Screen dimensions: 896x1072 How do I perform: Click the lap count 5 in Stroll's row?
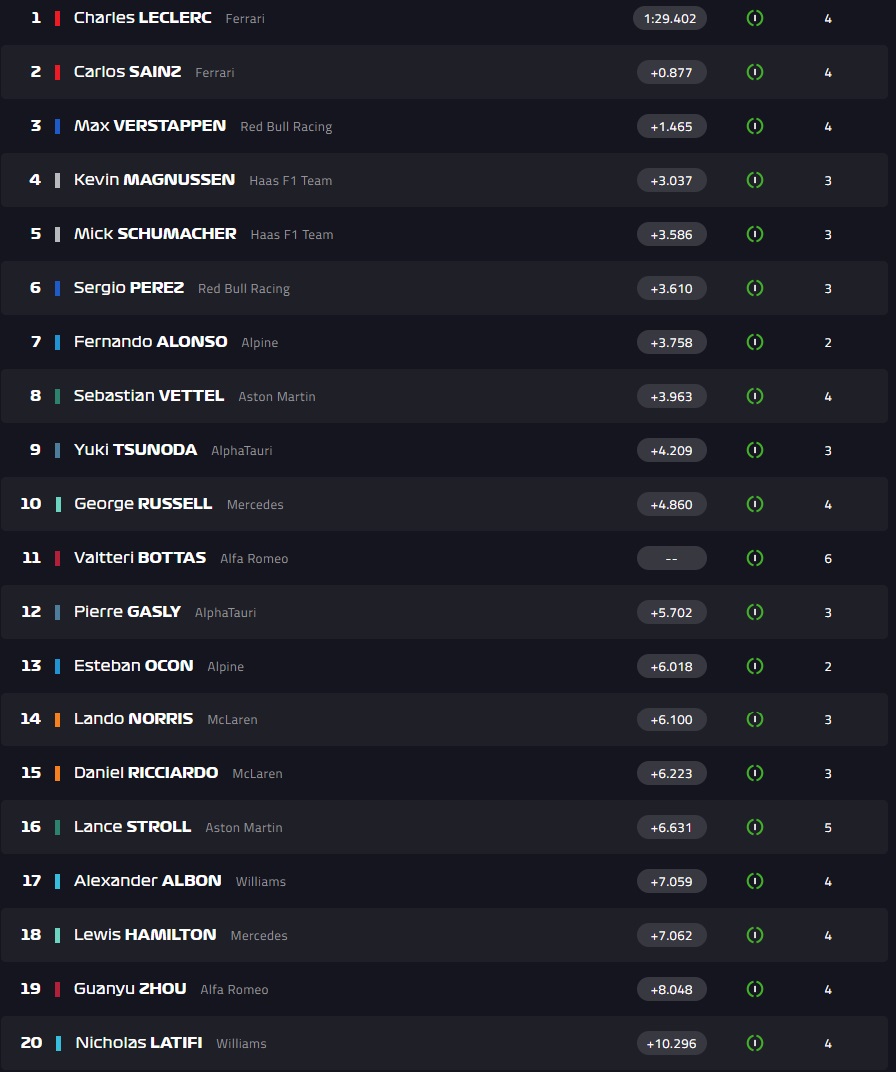tap(828, 827)
